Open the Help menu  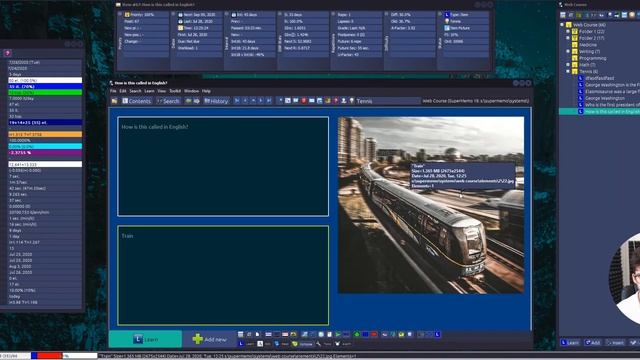click(206, 91)
